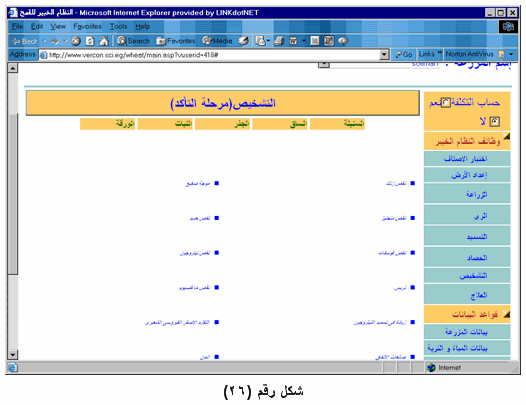Click the Back arrow toolbar button
The width and height of the screenshot is (526, 405).
coord(24,41)
